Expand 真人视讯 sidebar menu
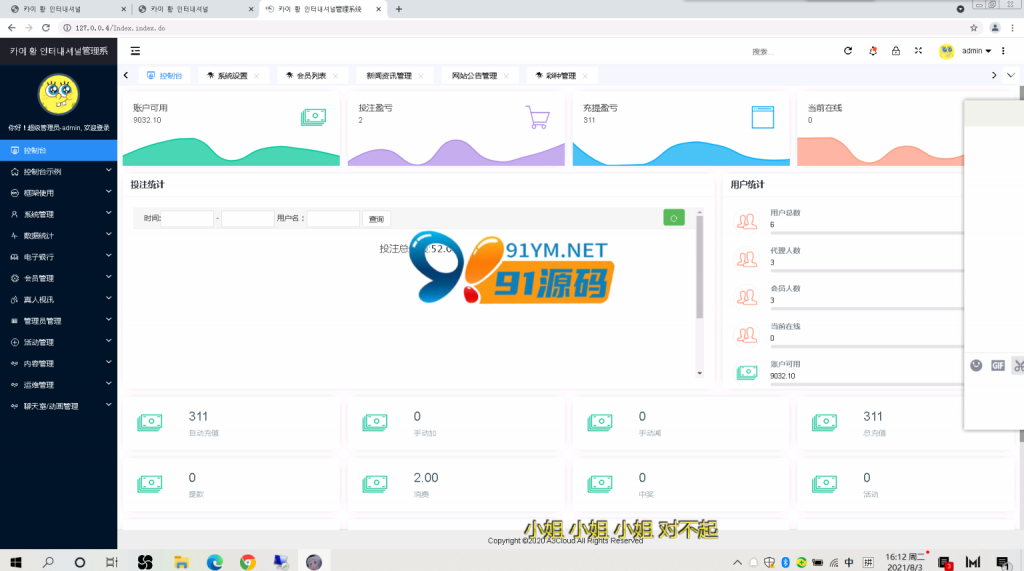1024x571 pixels. (x=59, y=299)
